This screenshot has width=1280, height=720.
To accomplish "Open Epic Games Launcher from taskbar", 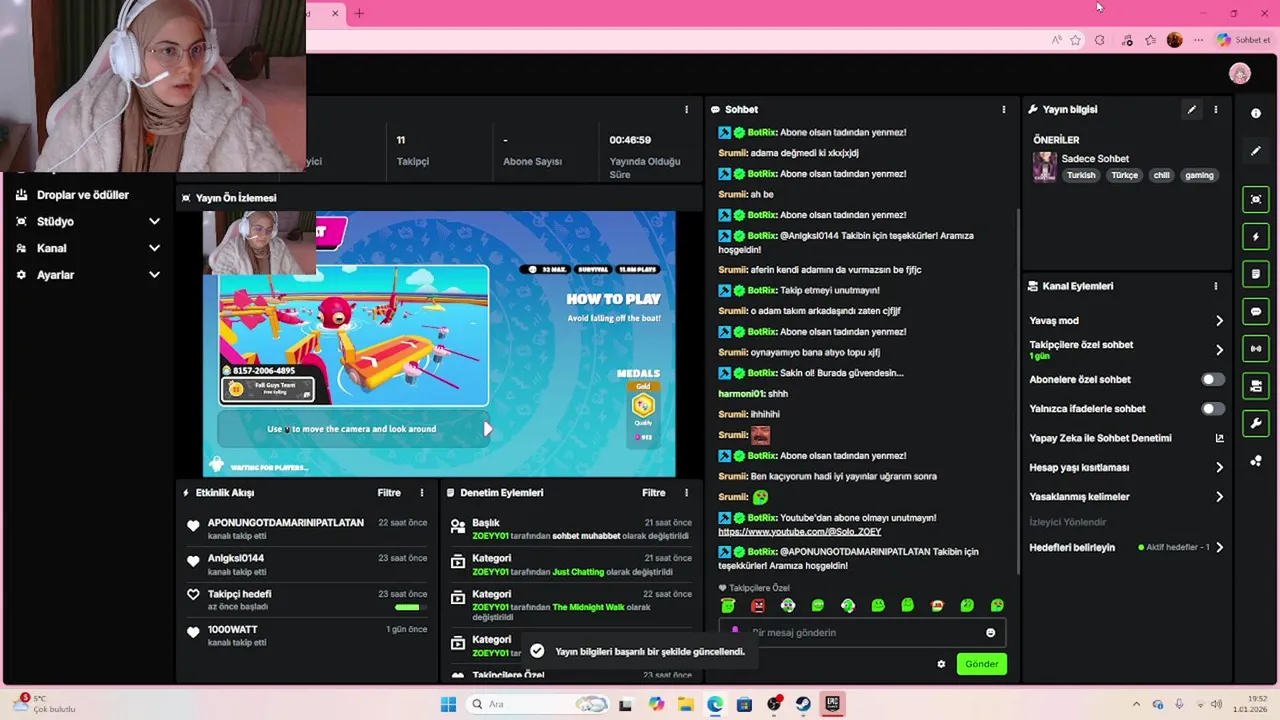I will [832, 704].
